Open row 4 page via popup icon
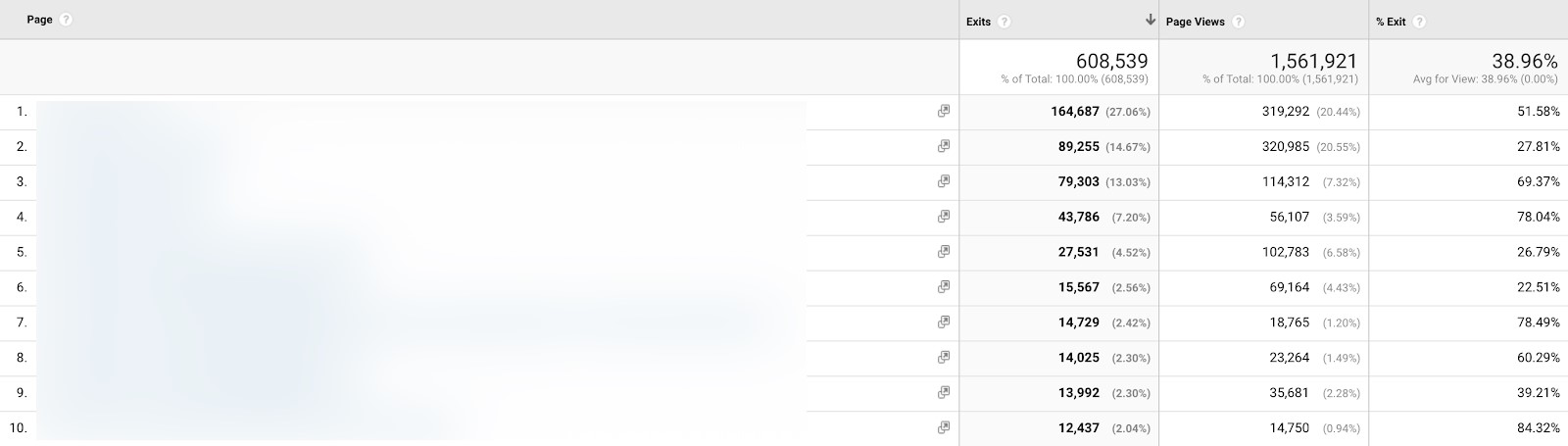Viewport: 1568px width, 446px height. (x=944, y=217)
